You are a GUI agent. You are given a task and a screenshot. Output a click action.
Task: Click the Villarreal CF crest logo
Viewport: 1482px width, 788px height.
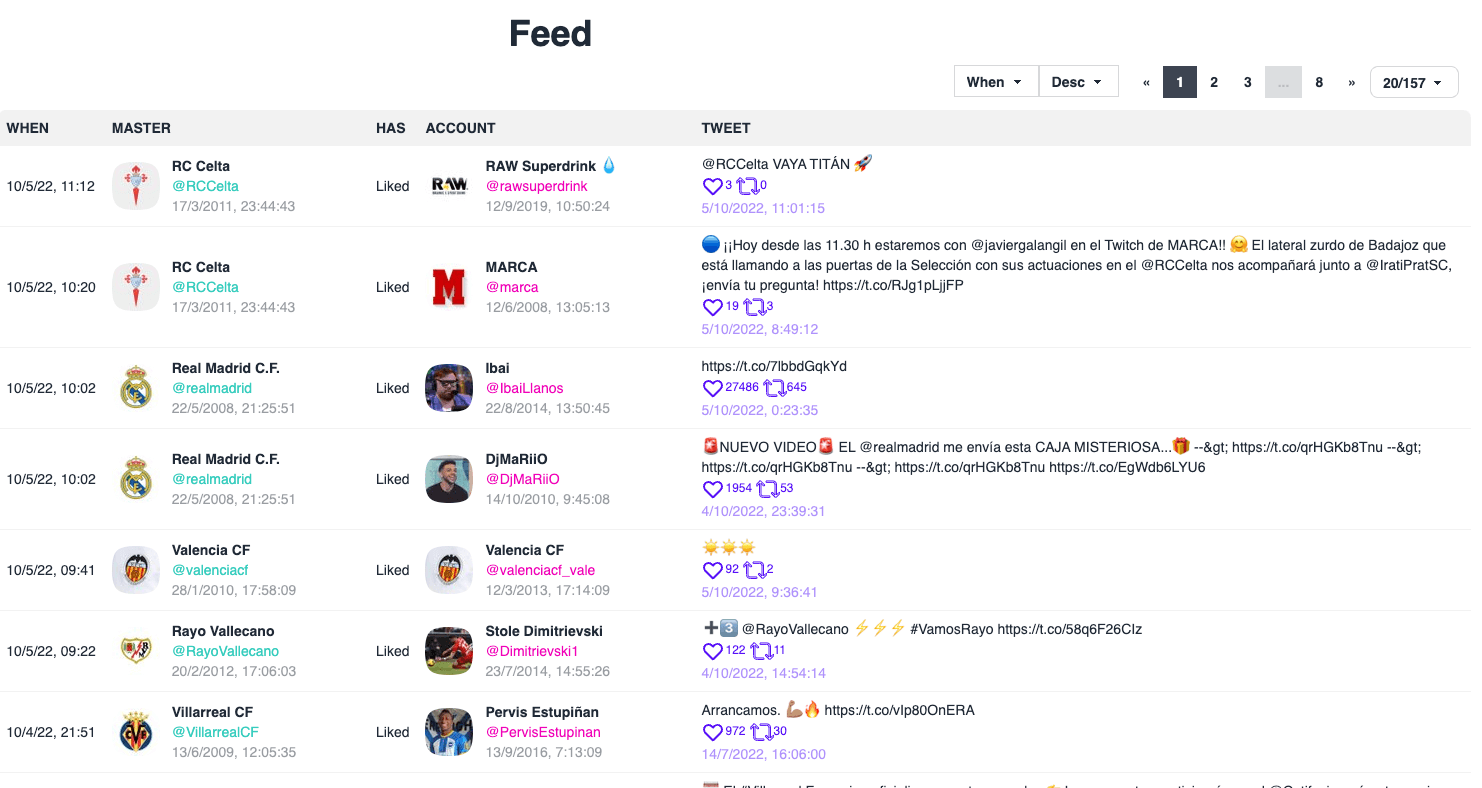pos(136,731)
